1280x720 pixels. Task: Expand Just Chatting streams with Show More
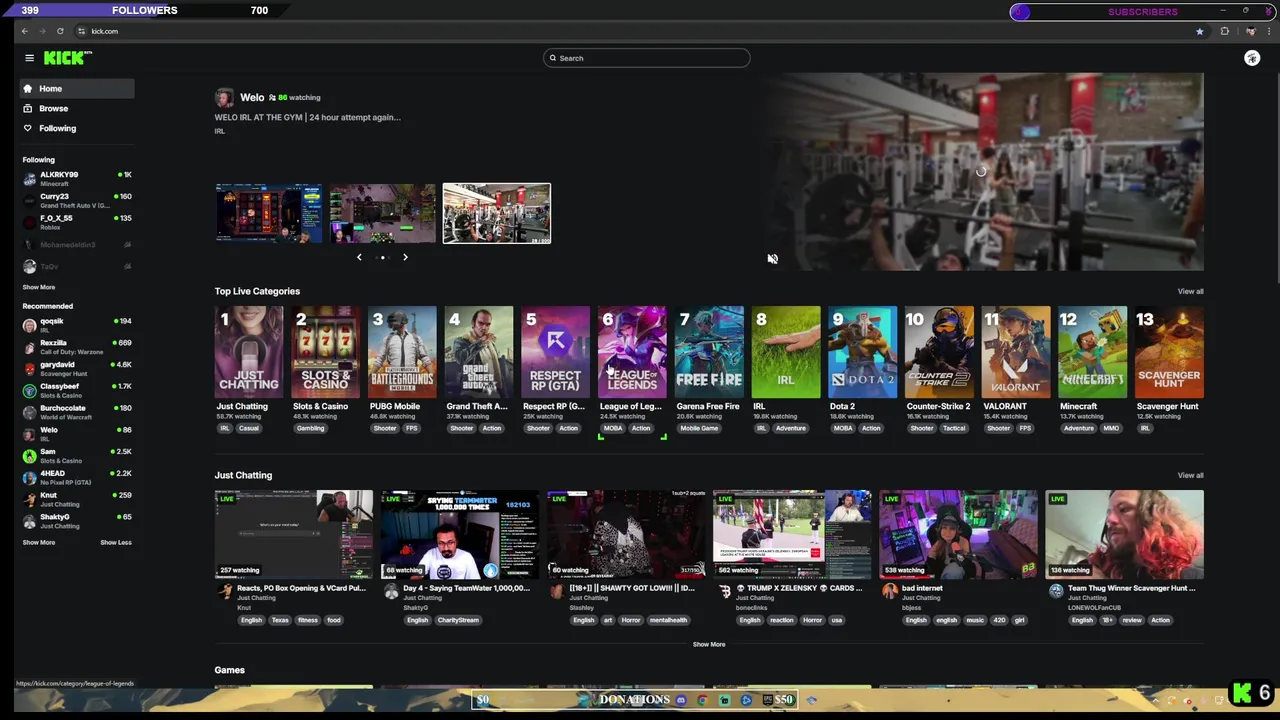coord(709,644)
